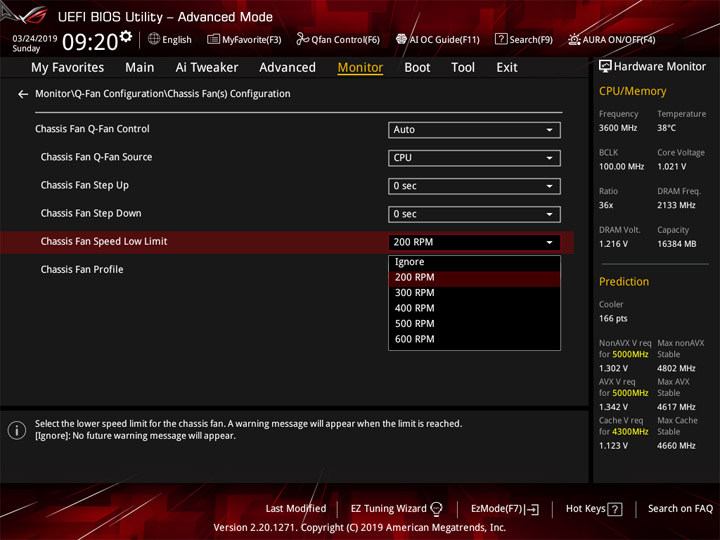Select 400 RPM option

pyautogui.click(x=474, y=309)
